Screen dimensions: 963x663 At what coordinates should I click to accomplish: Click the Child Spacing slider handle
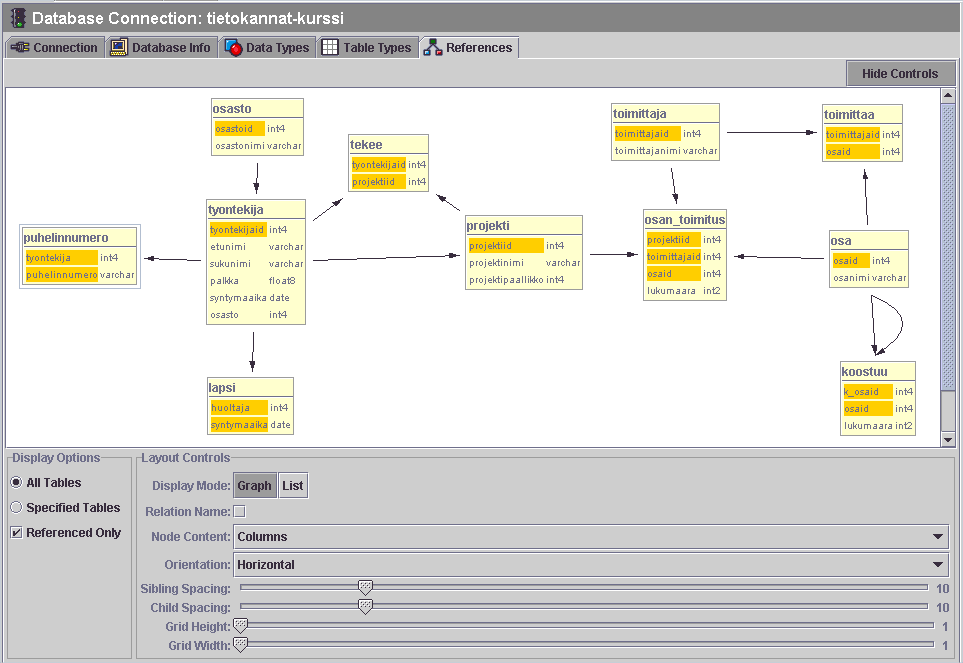point(365,607)
